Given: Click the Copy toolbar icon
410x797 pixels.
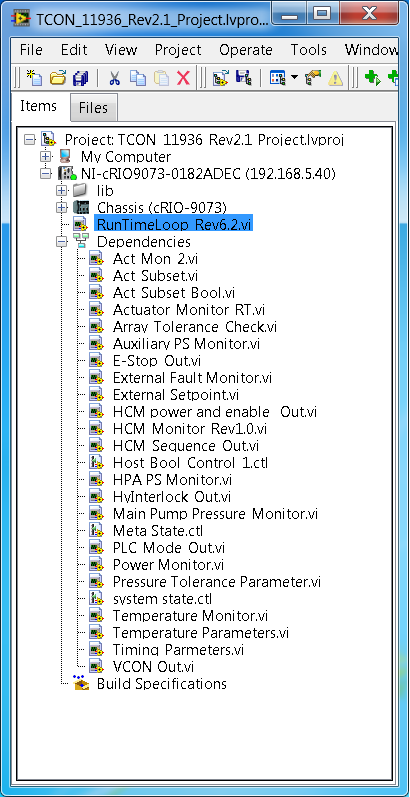Looking at the screenshot, I should pyautogui.click(x=138, y=78).
